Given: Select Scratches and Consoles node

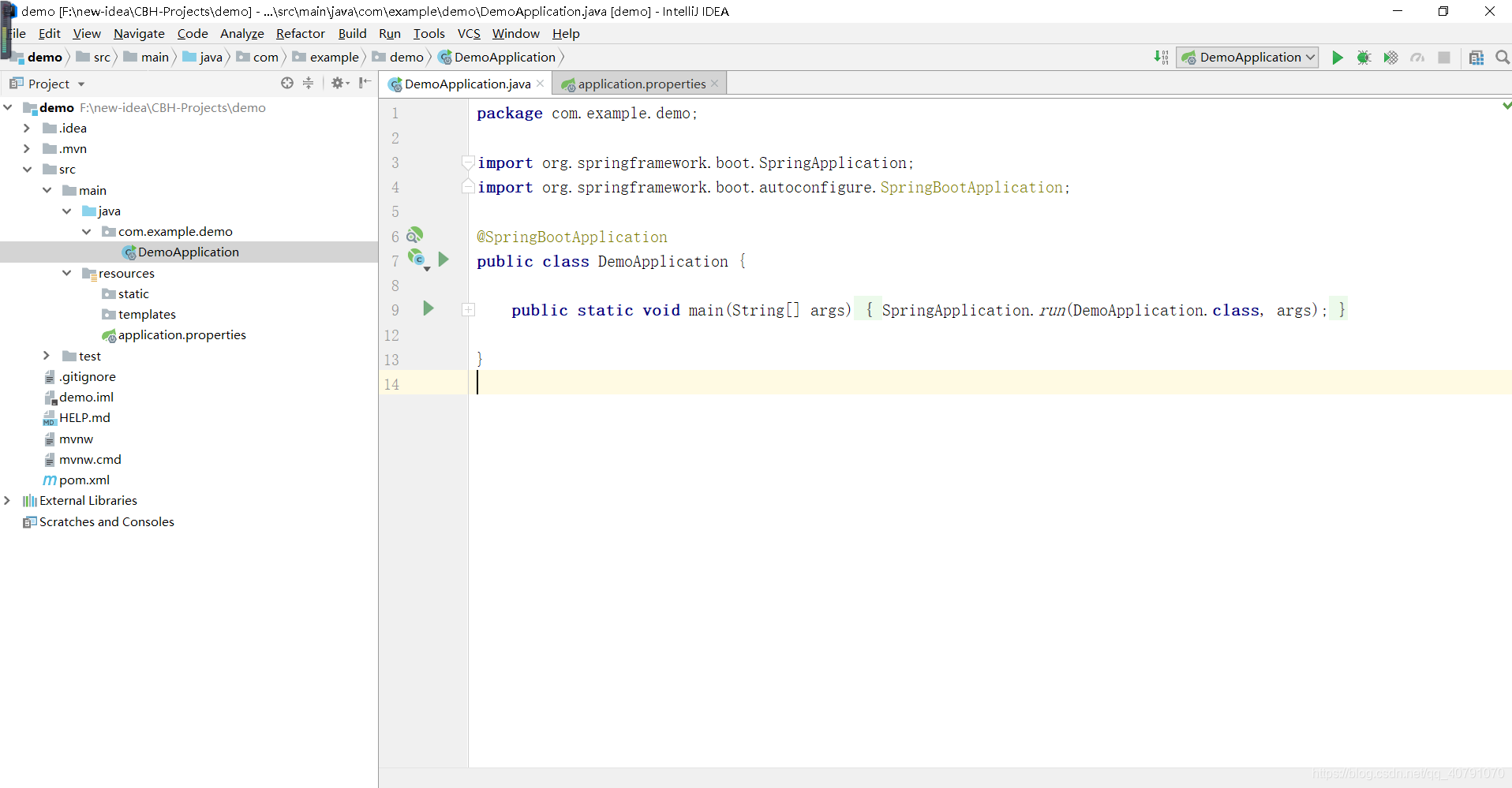Looking at the screenshot, I should point(99,522).
